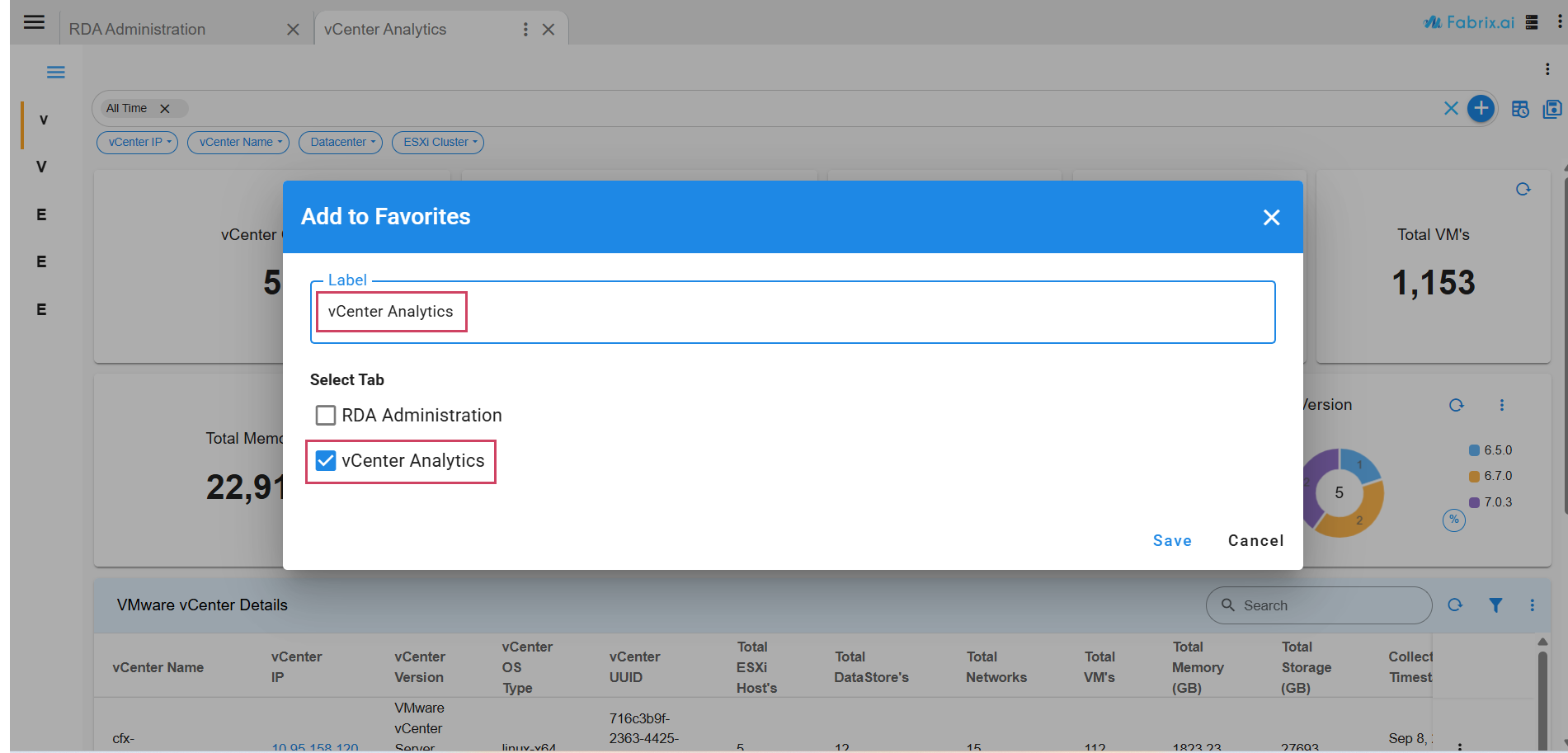1568x753 pixels.
Task: Open vCenter Analytics tab options menu
Action: (x=525, y=30)
